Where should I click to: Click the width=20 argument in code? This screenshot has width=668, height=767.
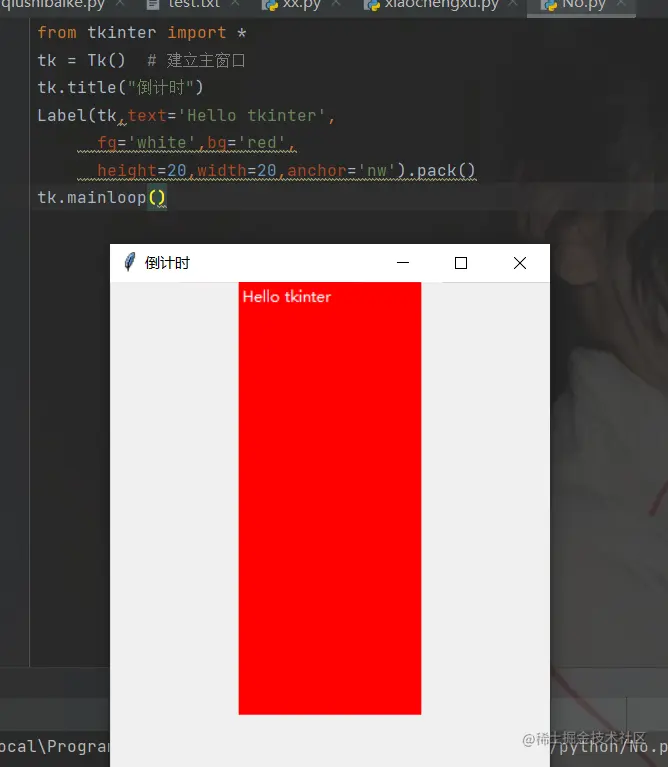coord(237,170)
